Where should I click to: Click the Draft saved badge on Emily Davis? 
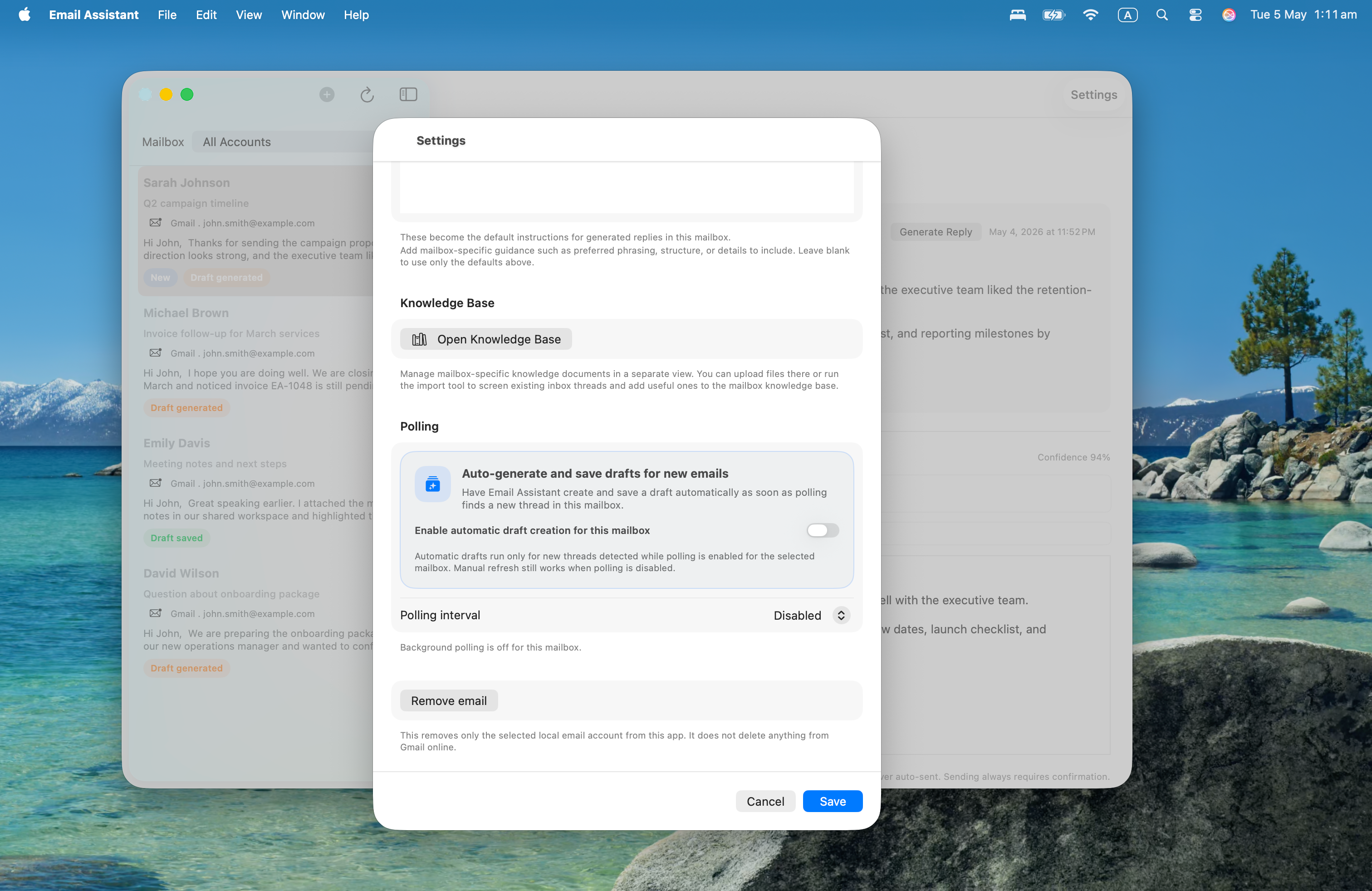coord(176,539)
